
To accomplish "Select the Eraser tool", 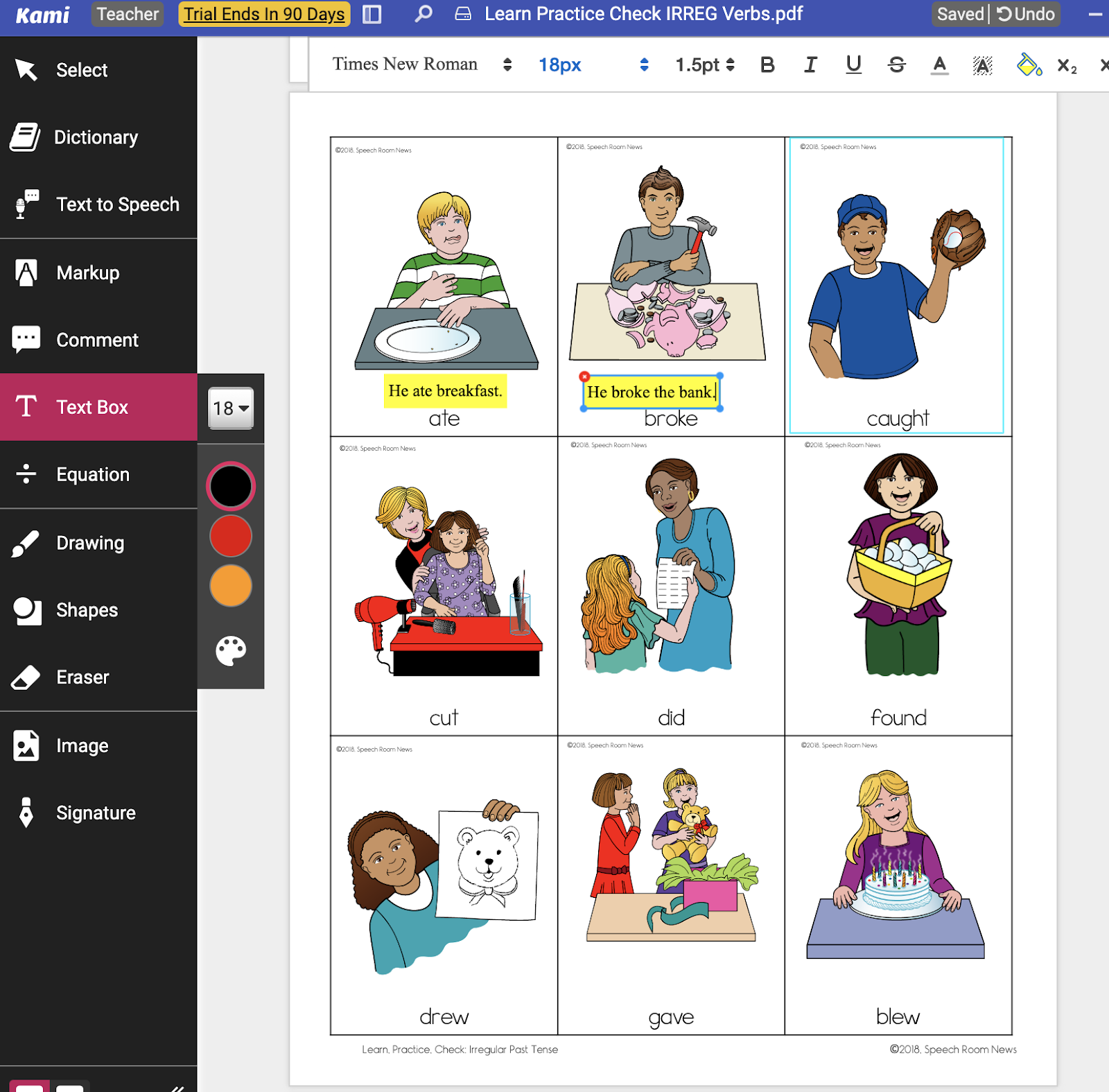I will coord(98,677).
